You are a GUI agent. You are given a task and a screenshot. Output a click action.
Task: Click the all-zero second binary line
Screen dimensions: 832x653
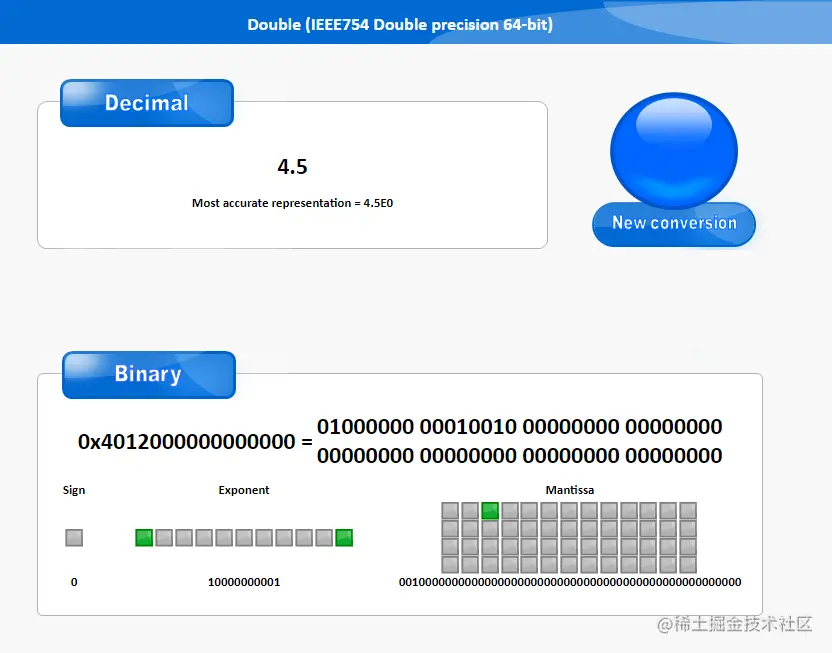click(519, 456)
